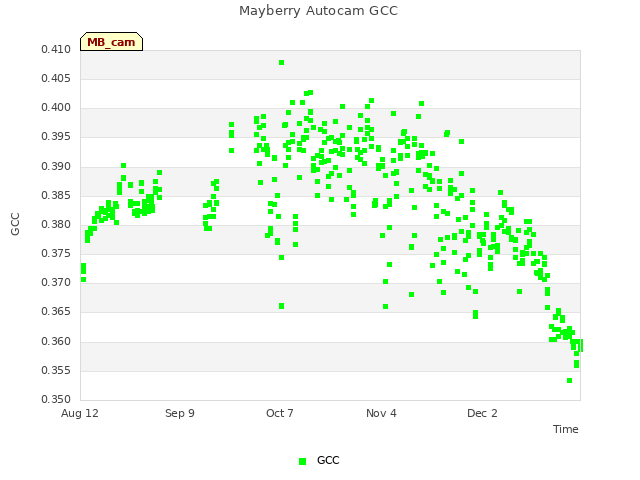Click the 0.365 y-axis value
The width and height of the screenshot is (640, 480).
56,312
